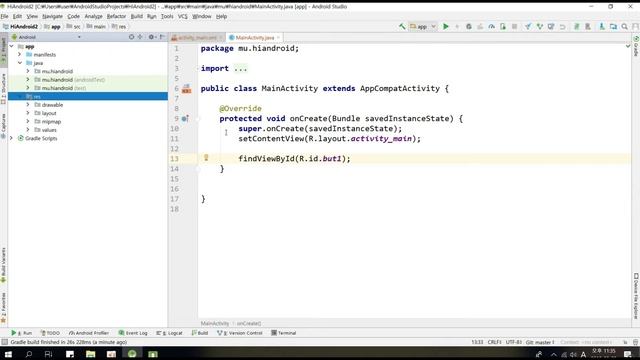Click the Stop square icon in toolbar
This screenshot has width=640, height=360.
pos(514,27)
